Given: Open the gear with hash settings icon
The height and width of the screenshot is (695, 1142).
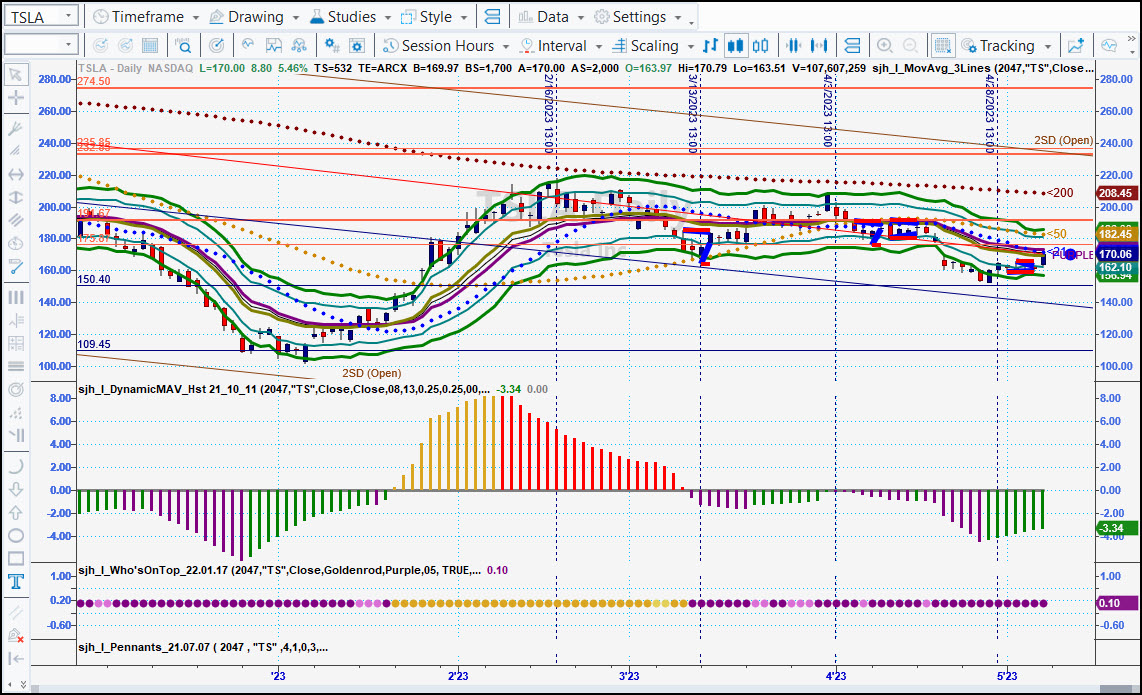Looking at the screenshot, I should (x=332, y=46).
